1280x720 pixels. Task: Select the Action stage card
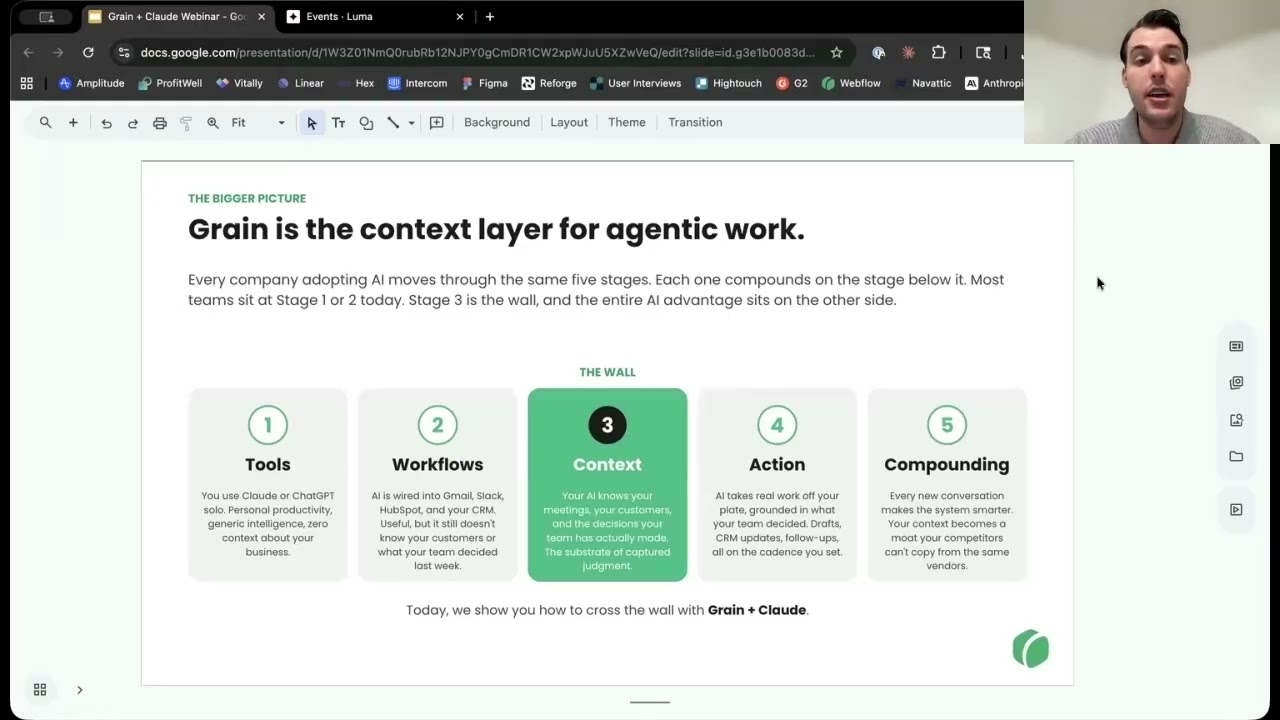click(x=777, y=484)
